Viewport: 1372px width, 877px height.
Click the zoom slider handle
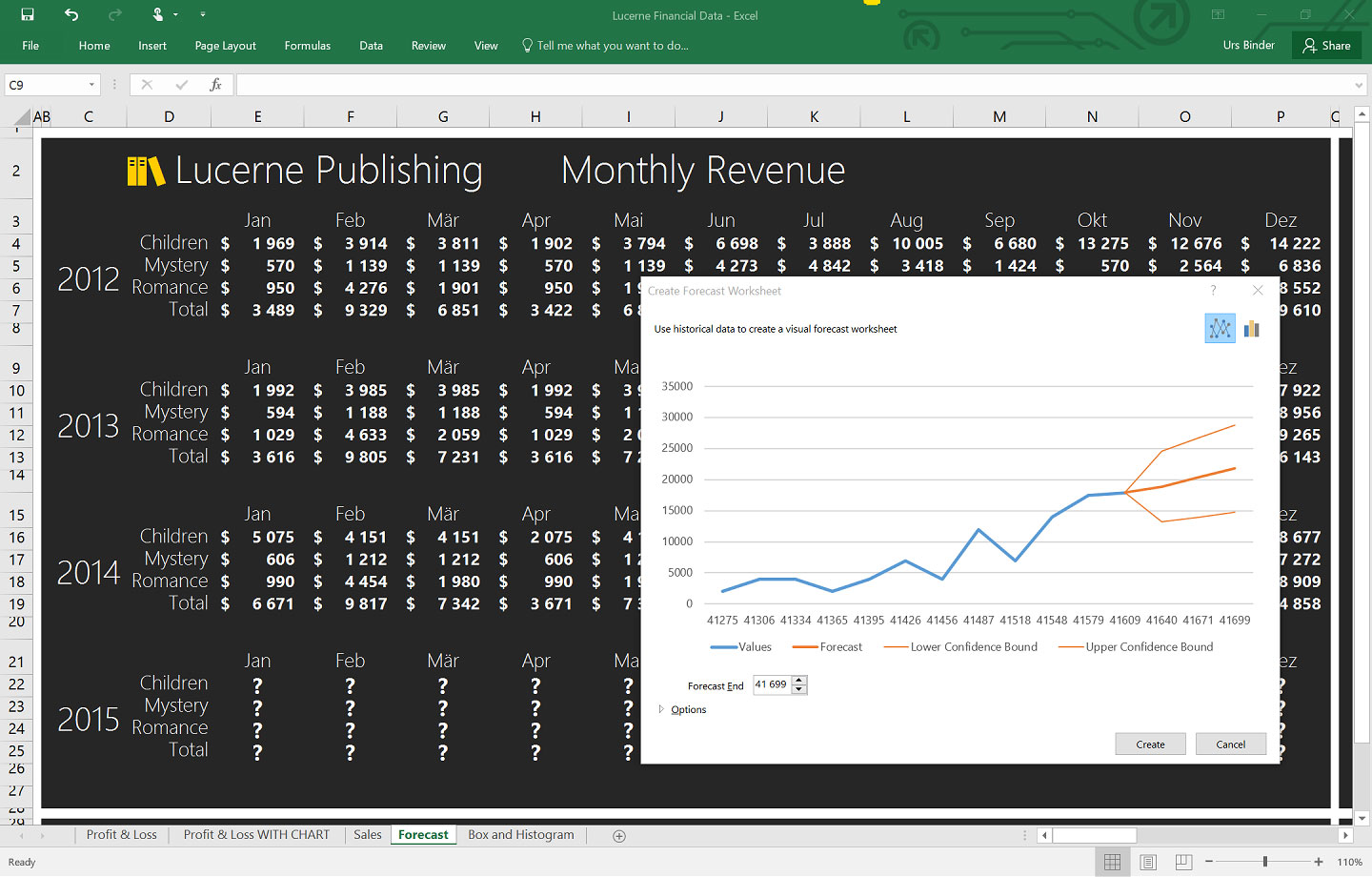1265,862
